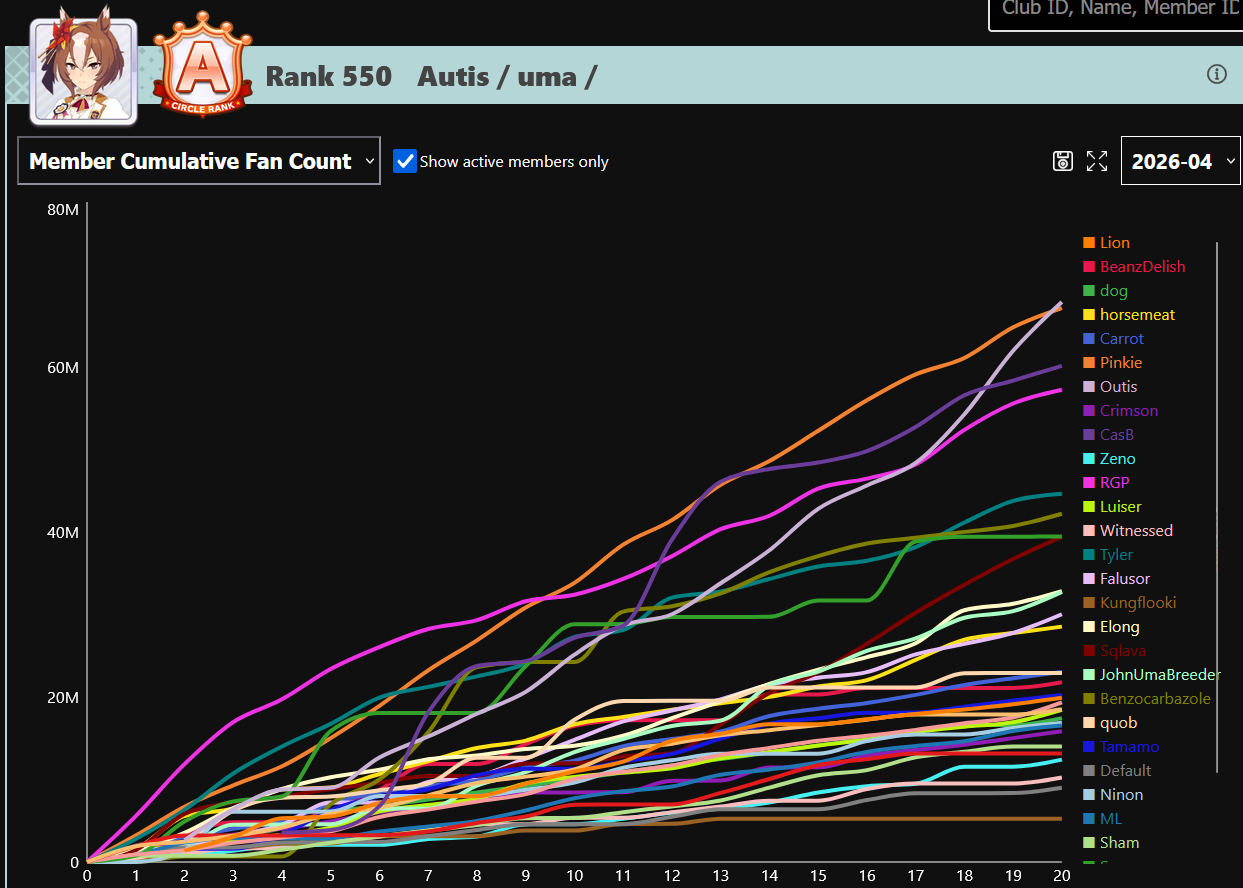Click the Luiser legend color swatch
Image resolution: width=1243 pixels, height=888 pixels.
pyautogui.click(x=1089, y=507)
